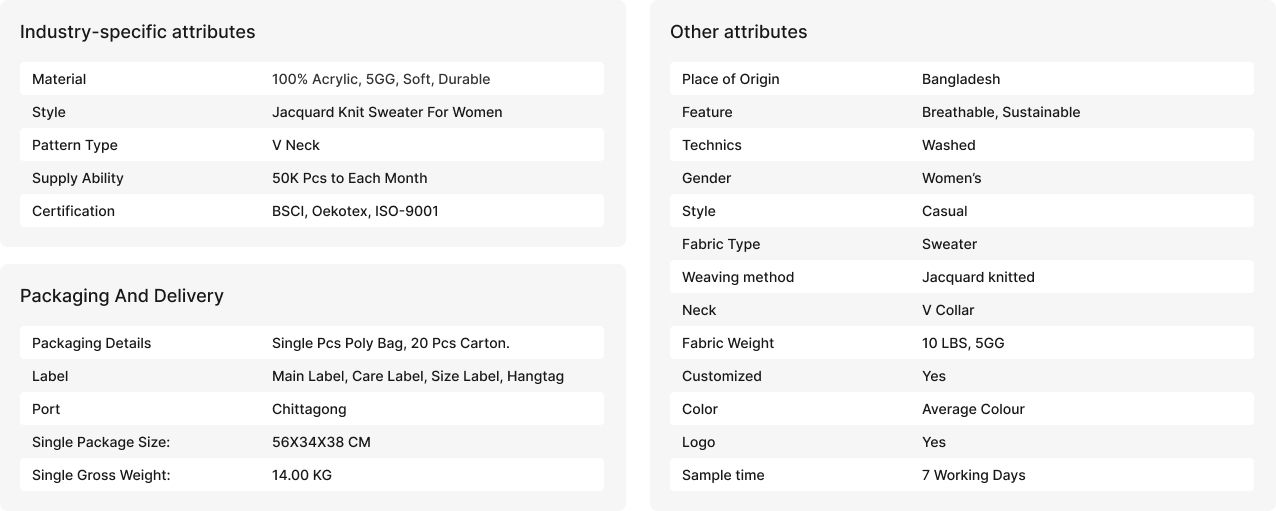Click the Technics Washed value
Screen dimensions: 1276x511
948,145
